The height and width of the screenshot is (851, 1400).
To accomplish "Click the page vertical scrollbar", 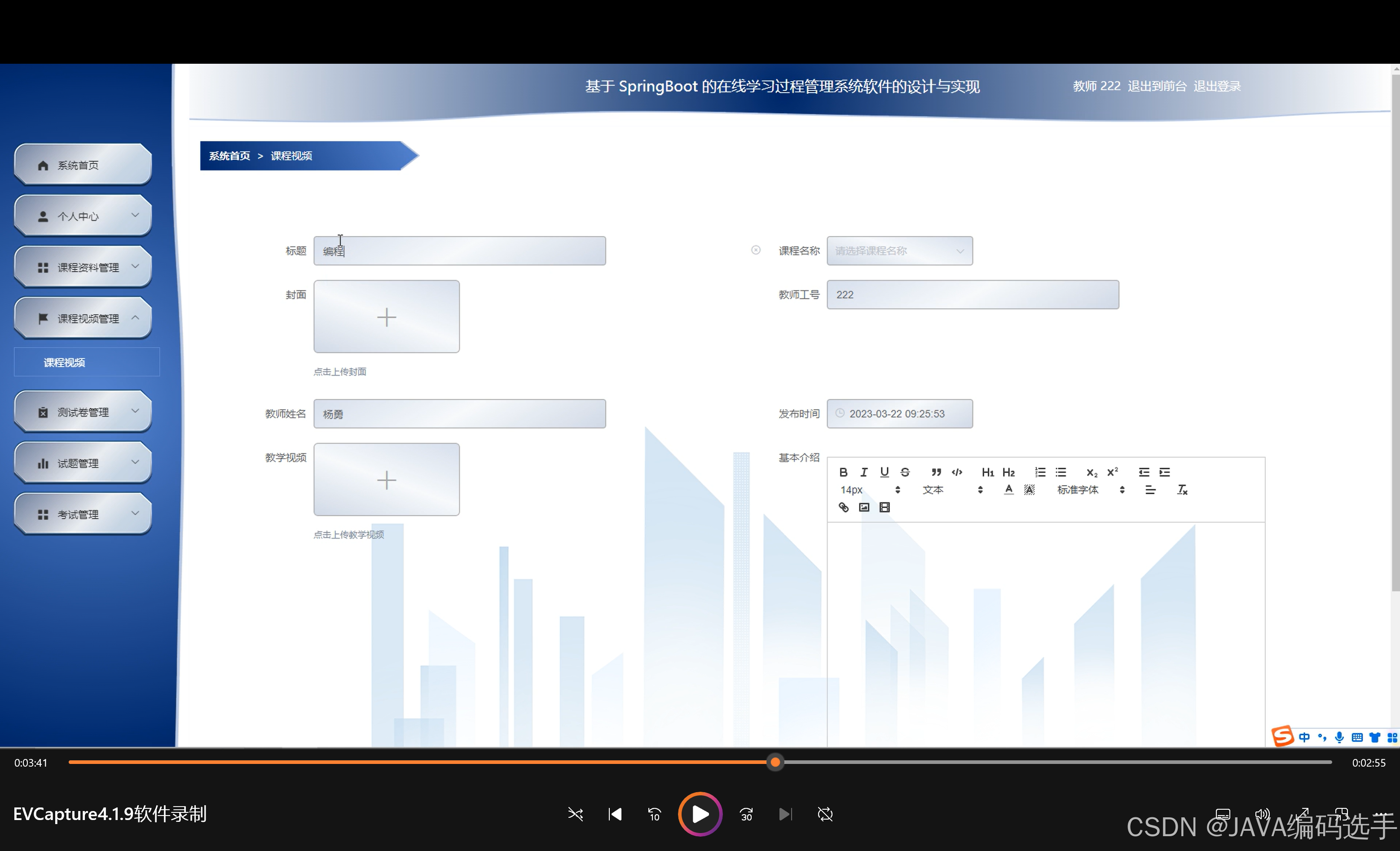I will (x=1396, y=332).
